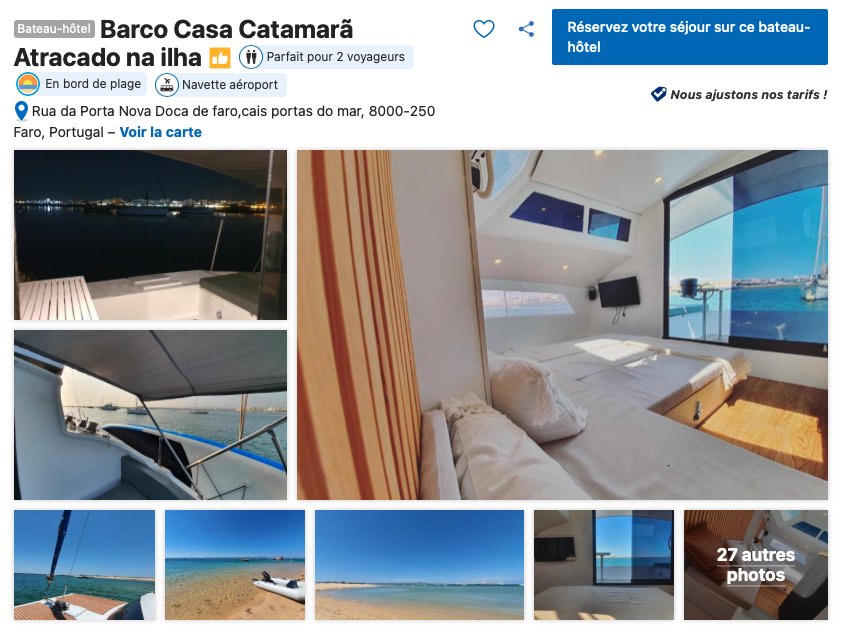The width and height of the screenshot is (844, 635).
Task: Click the share icon
Action: 526,29
